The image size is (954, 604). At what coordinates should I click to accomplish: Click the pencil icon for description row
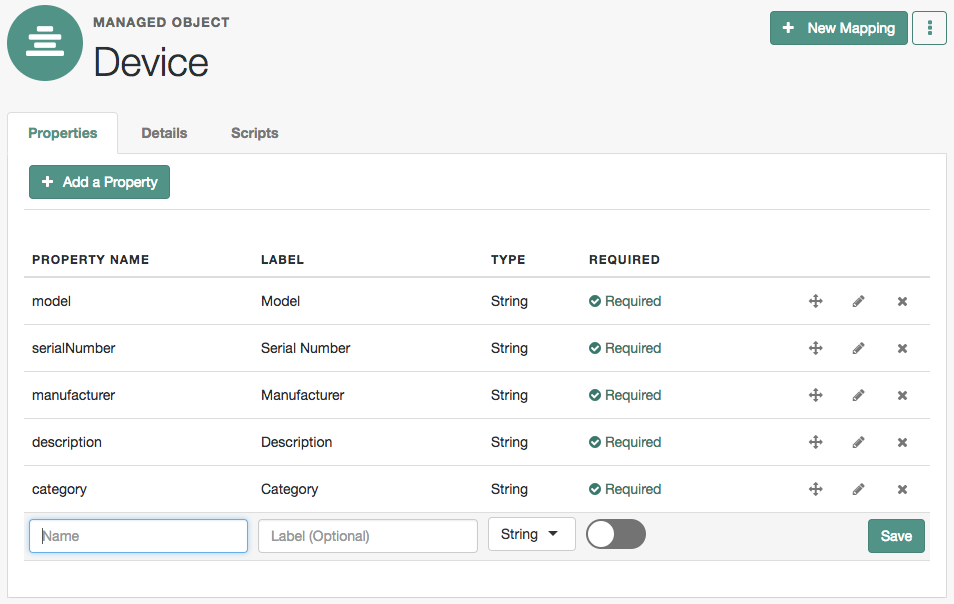pos(858,442)
